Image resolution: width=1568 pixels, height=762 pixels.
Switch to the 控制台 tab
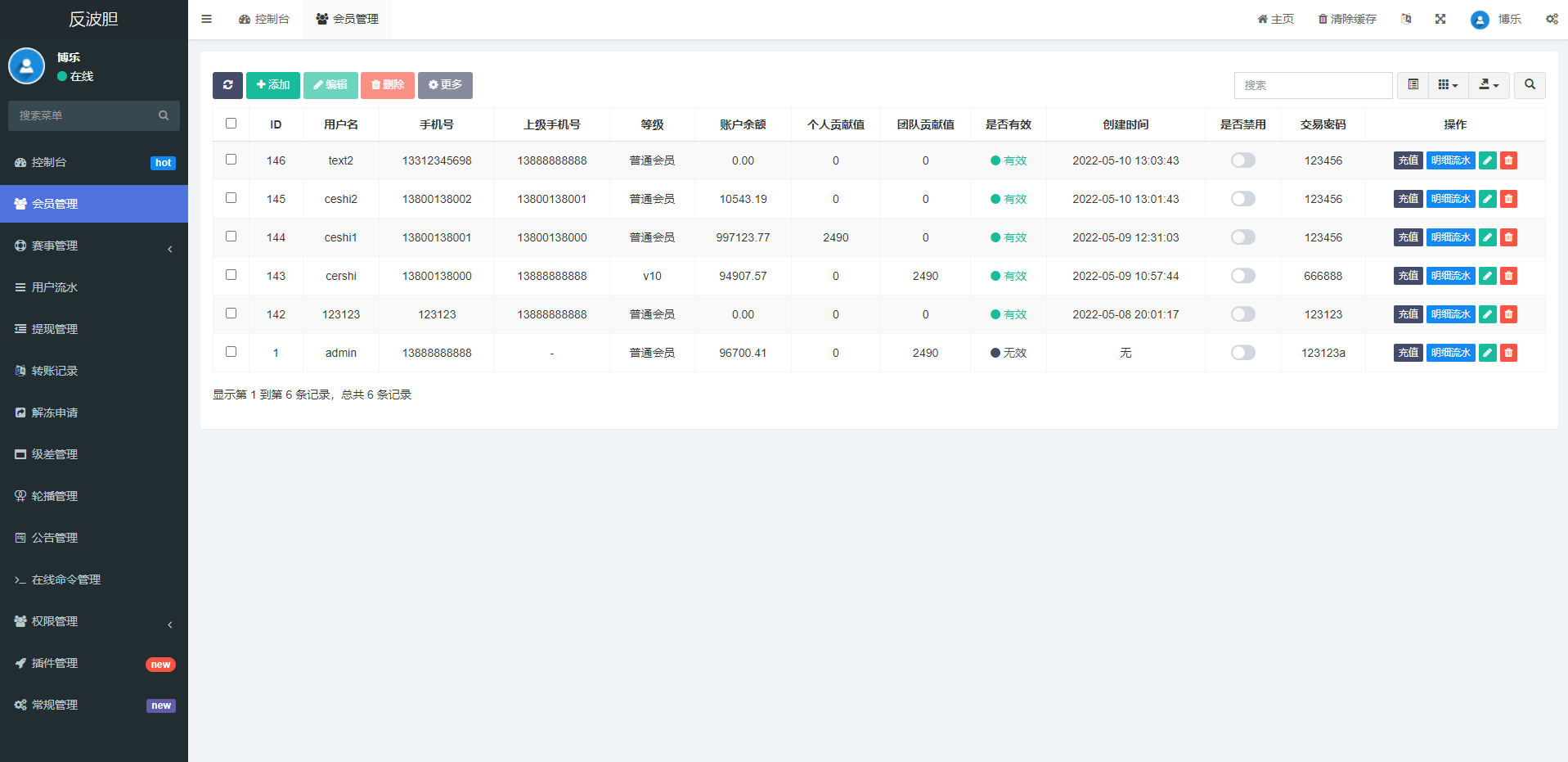(264, 18)
